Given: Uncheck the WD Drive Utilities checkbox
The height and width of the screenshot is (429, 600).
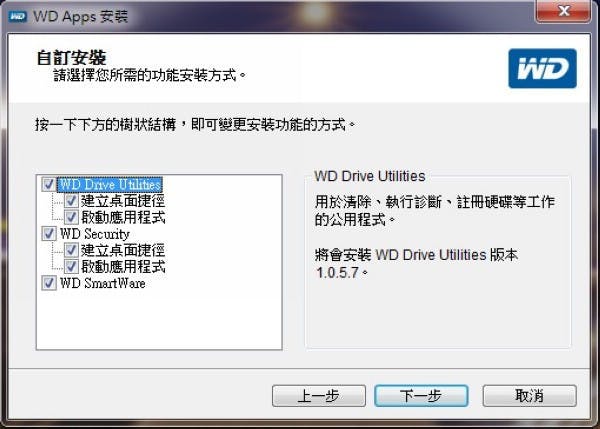Looking at the screenshot, I should click(49, 184).
